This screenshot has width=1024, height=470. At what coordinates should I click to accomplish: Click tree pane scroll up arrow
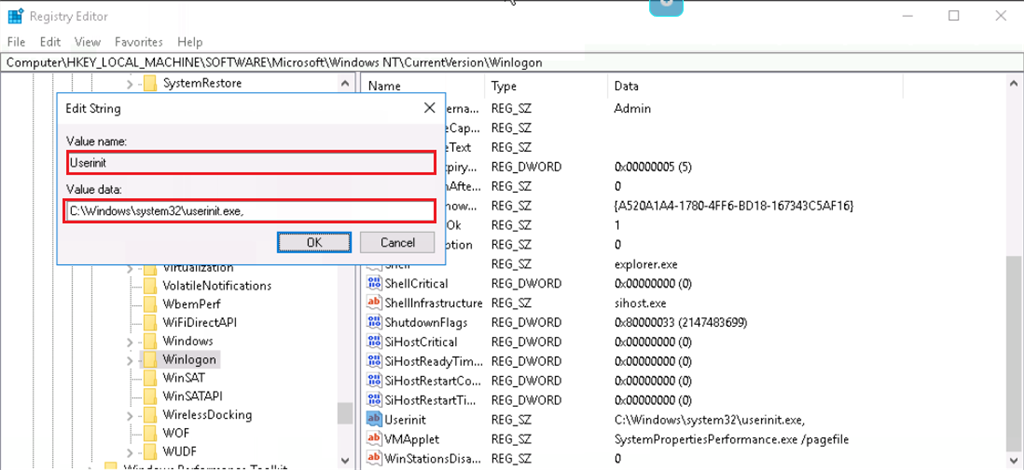point(344,84)
